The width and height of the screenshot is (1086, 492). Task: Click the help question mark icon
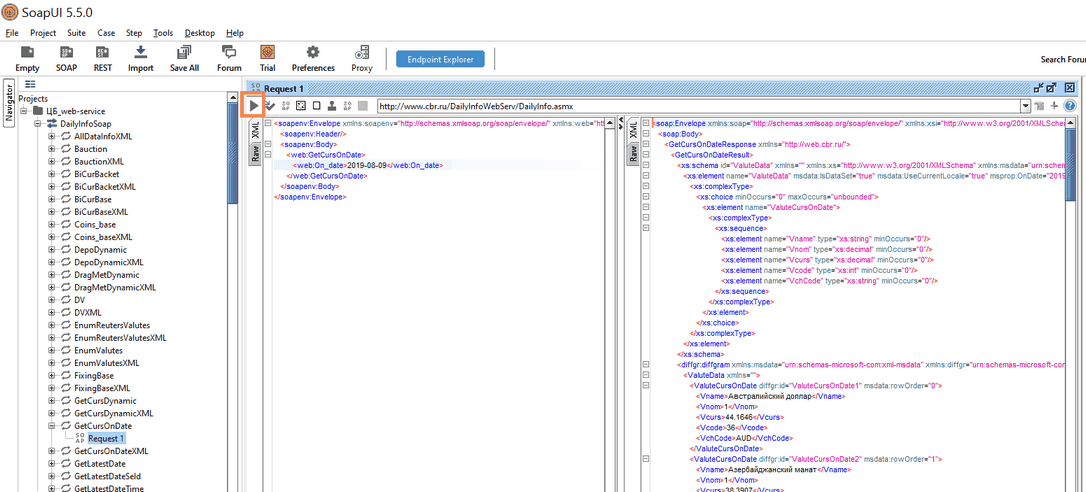(1070, 106)
